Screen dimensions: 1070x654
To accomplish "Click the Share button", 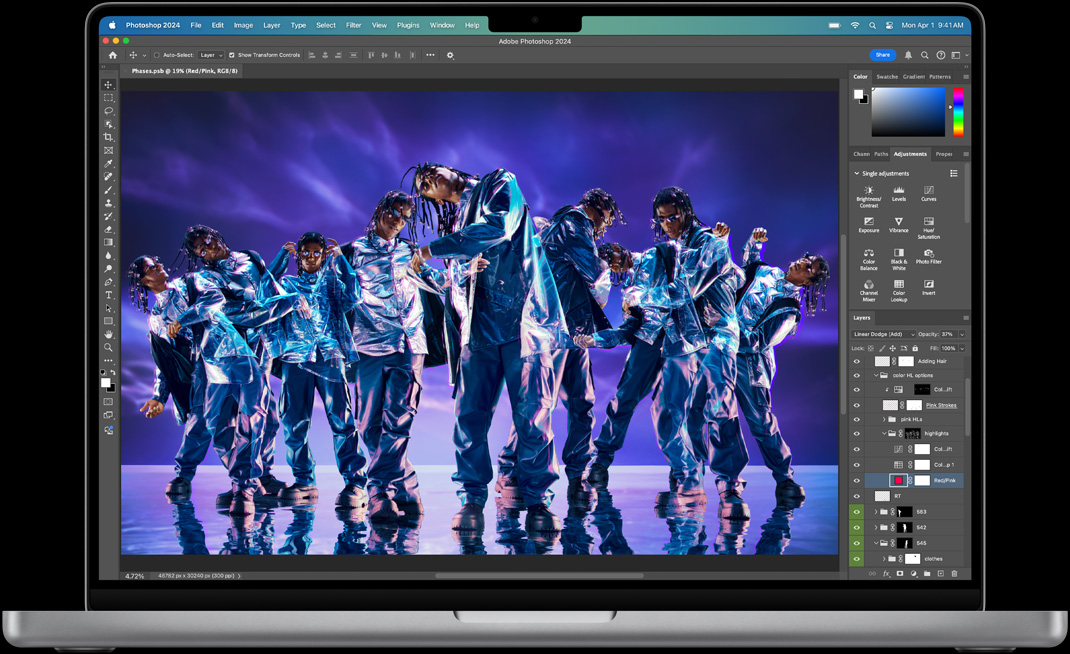I will (882, 55).
